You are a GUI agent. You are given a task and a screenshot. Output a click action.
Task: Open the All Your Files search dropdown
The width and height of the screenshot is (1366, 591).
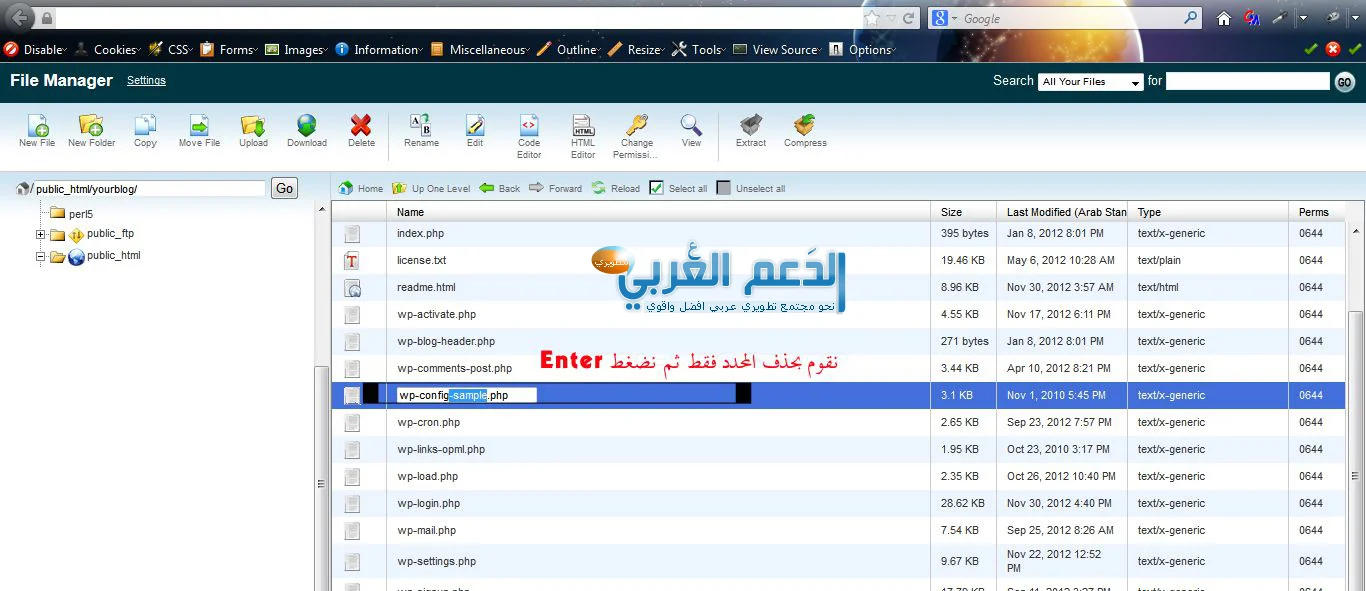1090,82
